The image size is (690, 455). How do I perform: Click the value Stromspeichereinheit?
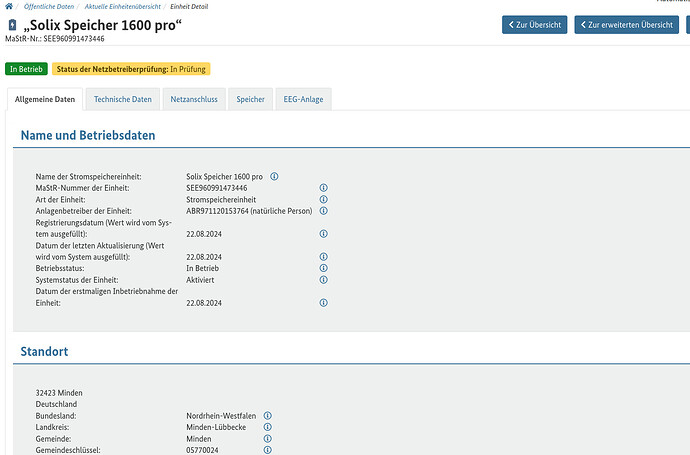pyautogui.click(x=221, y=199)
